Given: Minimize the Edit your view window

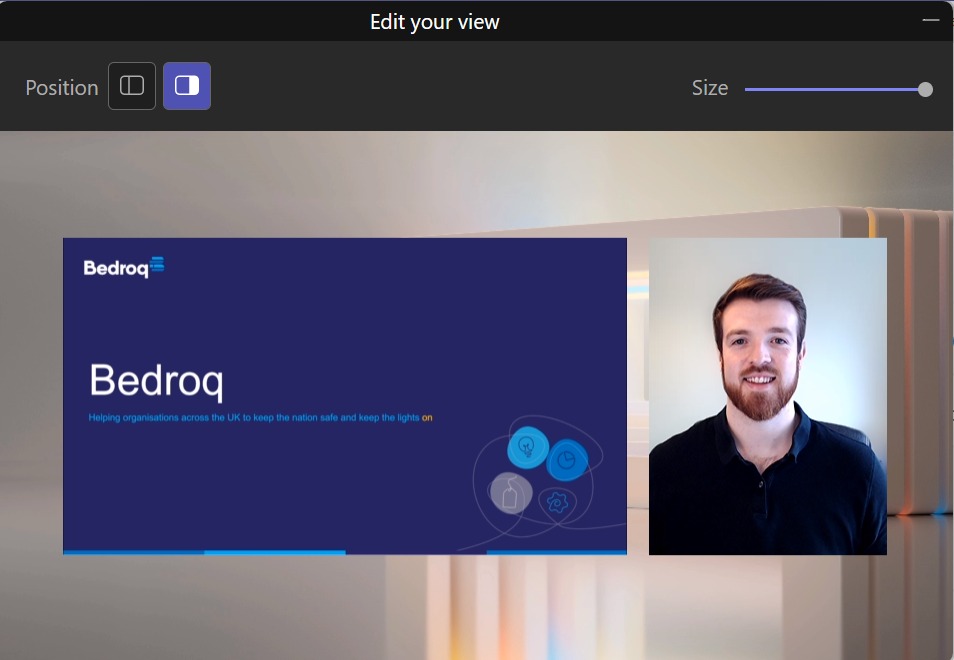Looking at the screenshot, I should [930, 18].
